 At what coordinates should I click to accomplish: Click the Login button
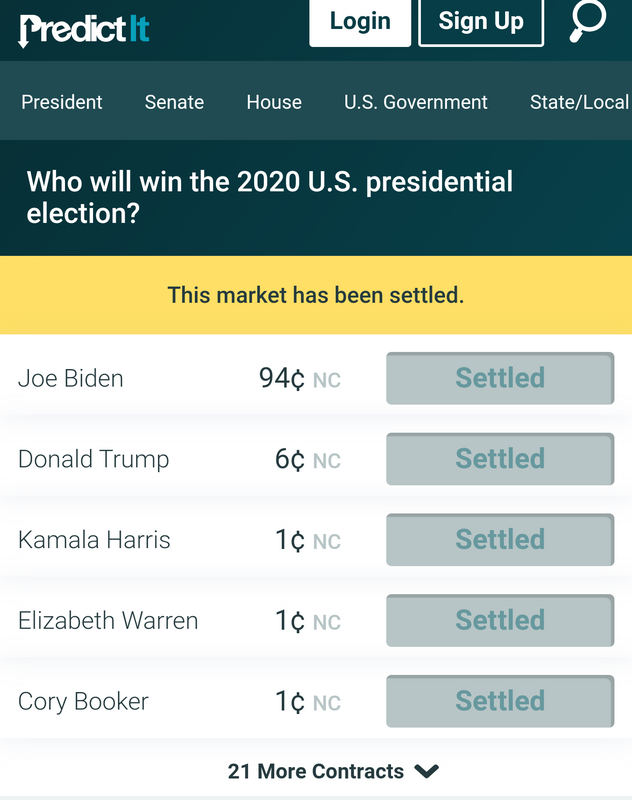point(360,22)
